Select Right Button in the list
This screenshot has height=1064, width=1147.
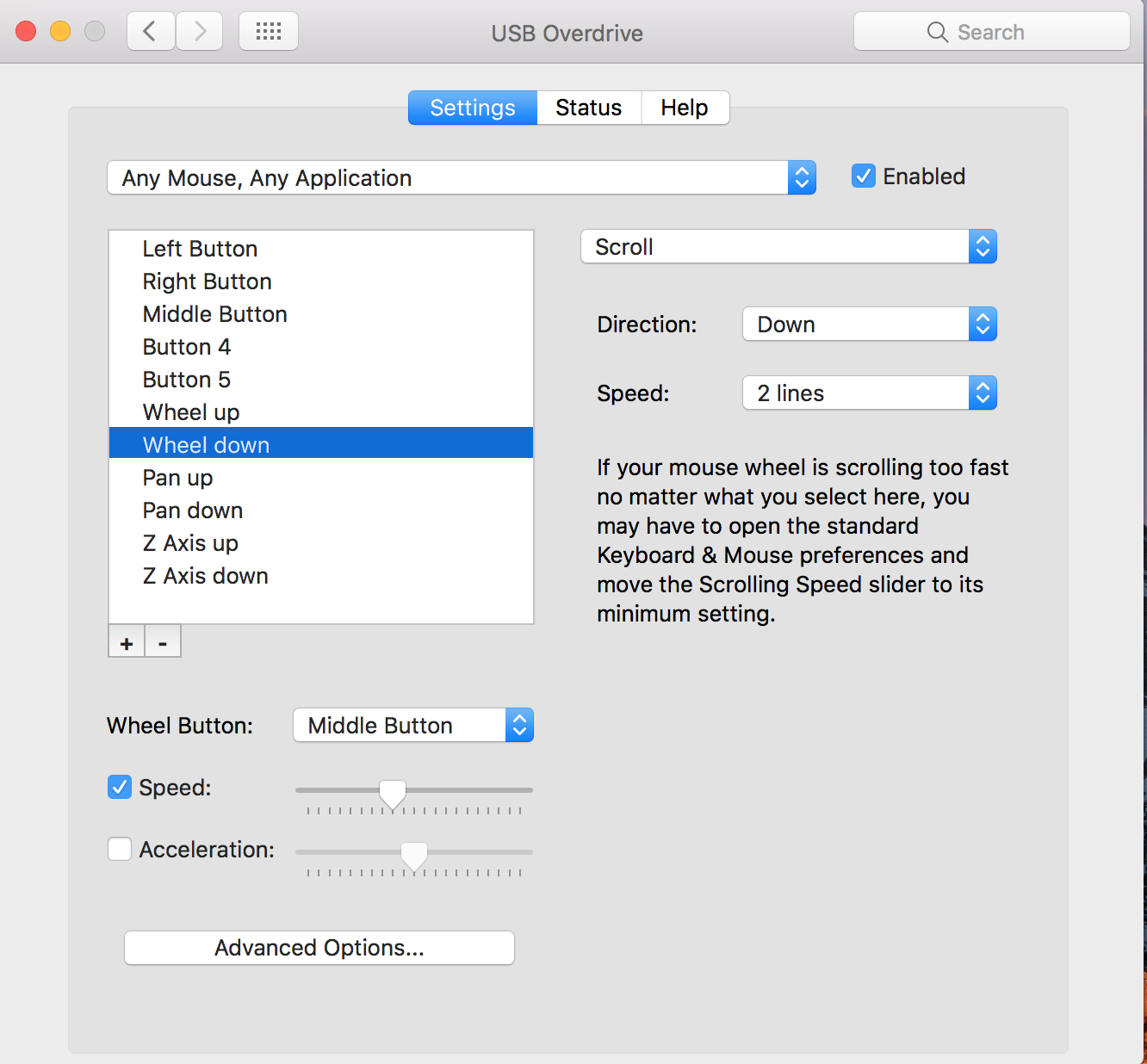[x=321, y=281]
